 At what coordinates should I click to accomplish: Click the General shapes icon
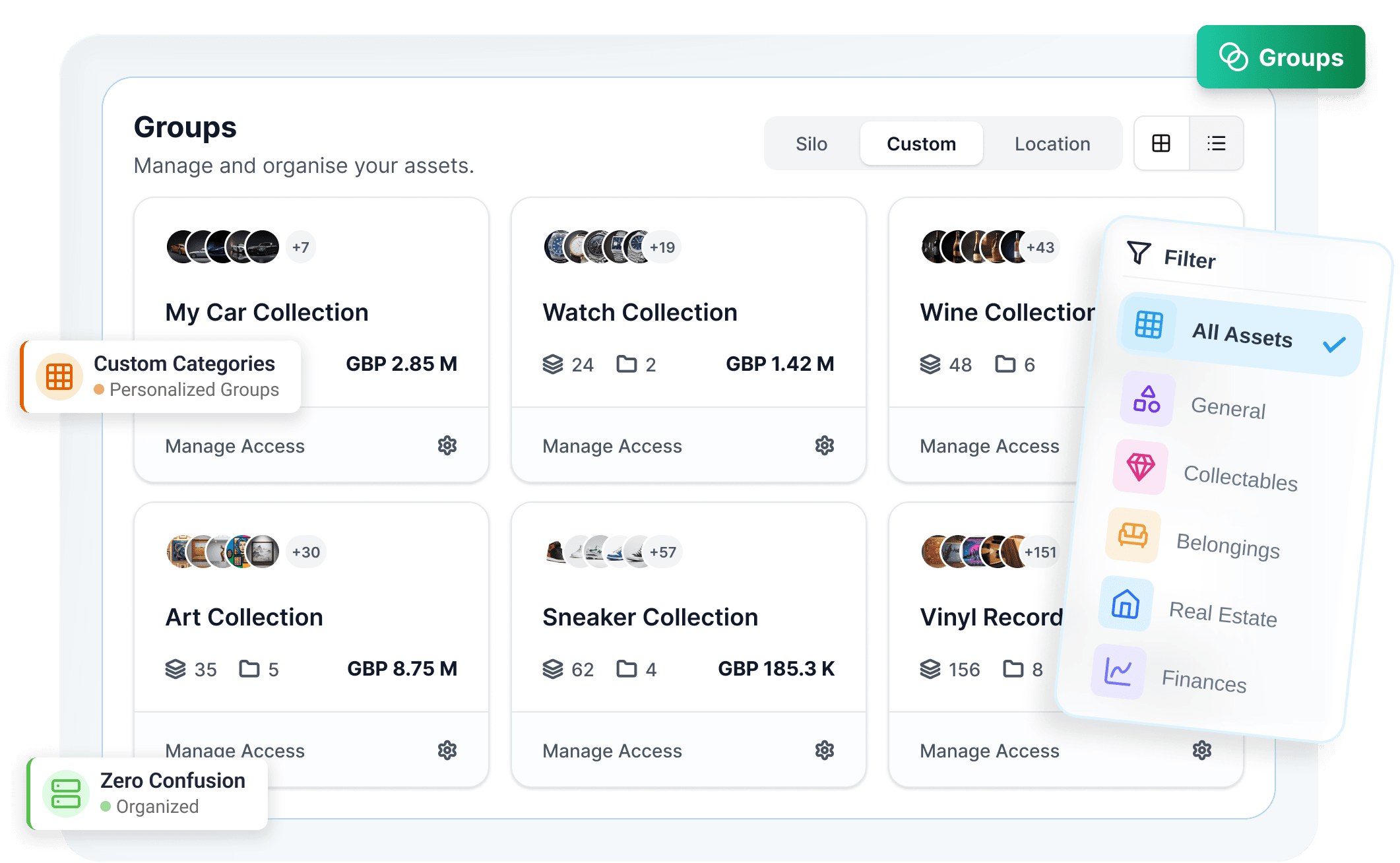pos(1147,399)
